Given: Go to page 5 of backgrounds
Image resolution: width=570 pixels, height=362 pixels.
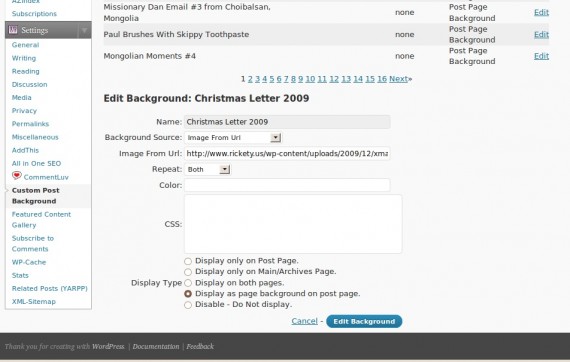Looking at the screenshot, I should point(272,79).
